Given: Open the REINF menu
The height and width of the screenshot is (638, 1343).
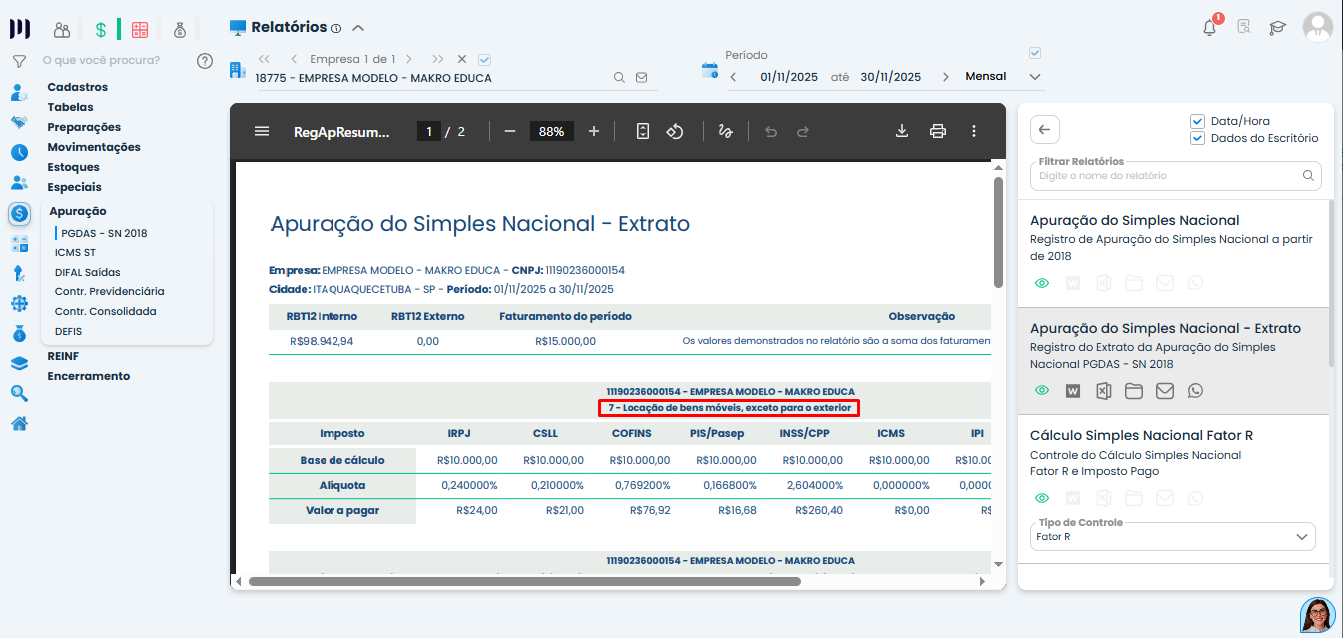Looking at the screenshot, I should tap(63, 356).
